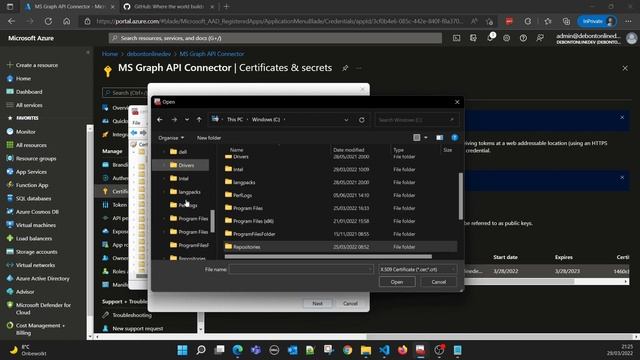
Task: Open Visual Studio Code from taskbar
Action: [384, 350]
